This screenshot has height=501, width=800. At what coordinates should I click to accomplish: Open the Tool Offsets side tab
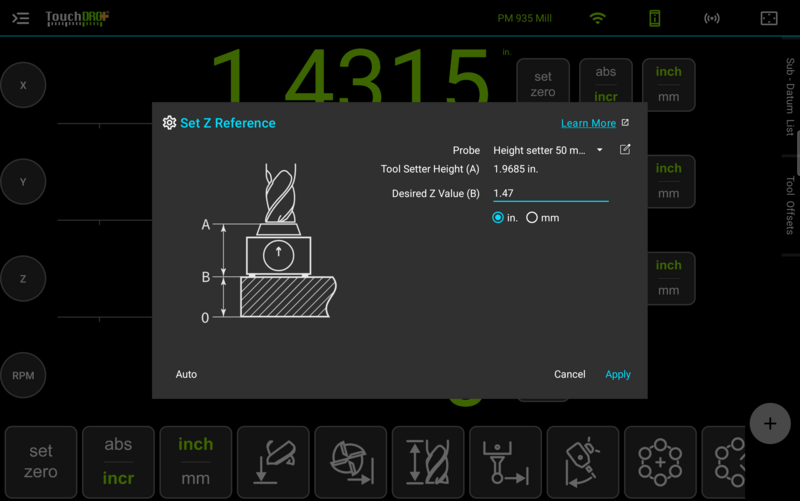(790, 205)
